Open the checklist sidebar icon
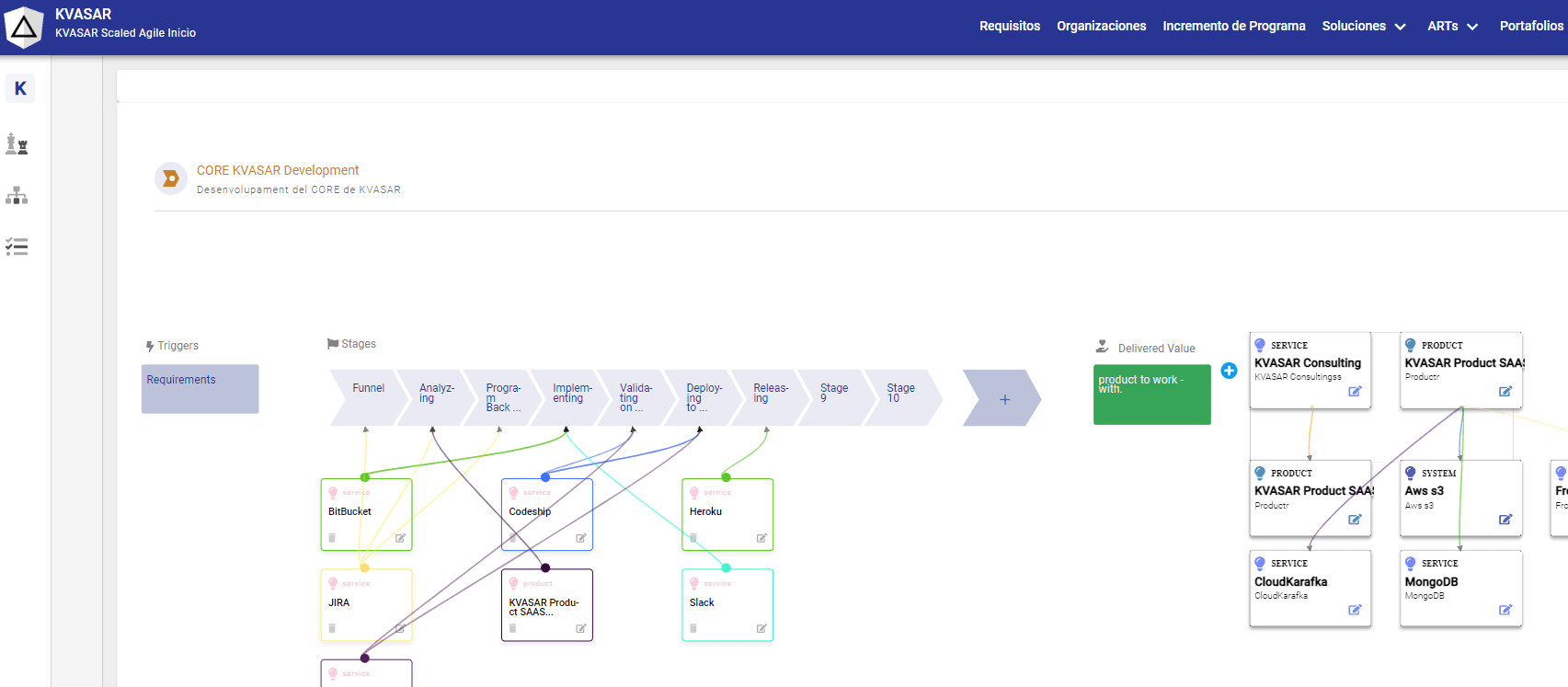 tap(17, 246)
